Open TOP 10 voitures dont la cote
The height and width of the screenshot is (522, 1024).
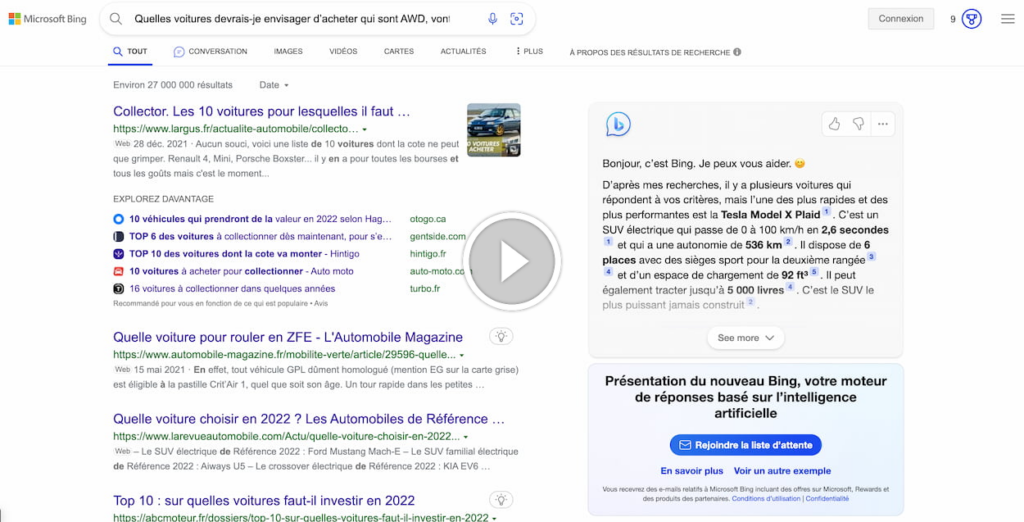coord(244,253)
